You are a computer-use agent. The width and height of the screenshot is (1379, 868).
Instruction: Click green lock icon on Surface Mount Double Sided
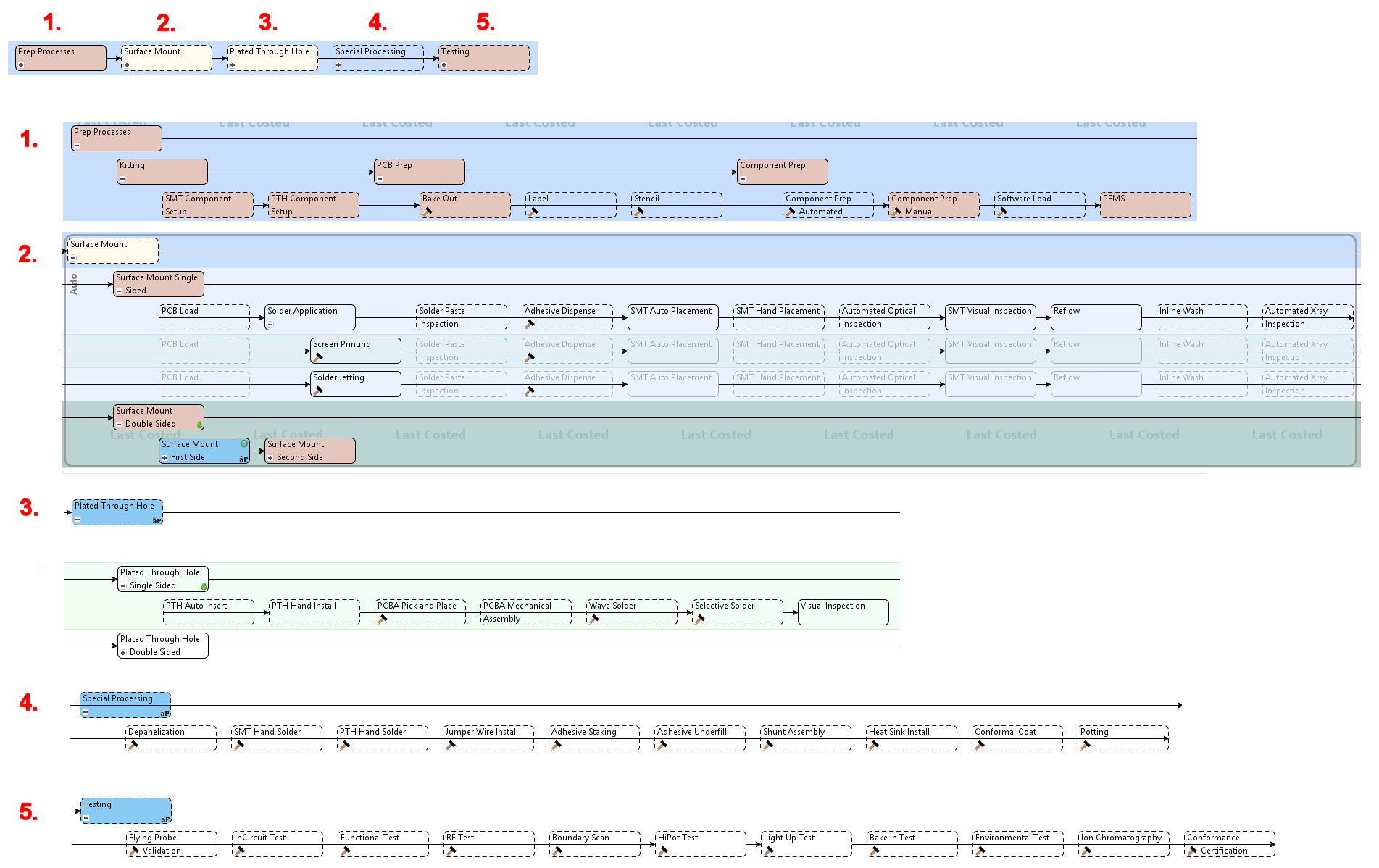[x=199, y=425]
